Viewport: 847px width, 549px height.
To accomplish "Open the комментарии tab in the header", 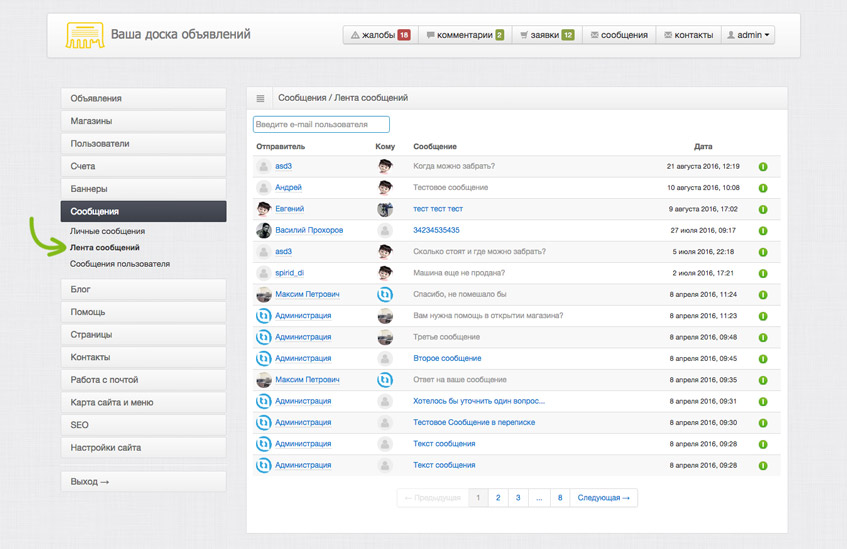I will (465, 35).
